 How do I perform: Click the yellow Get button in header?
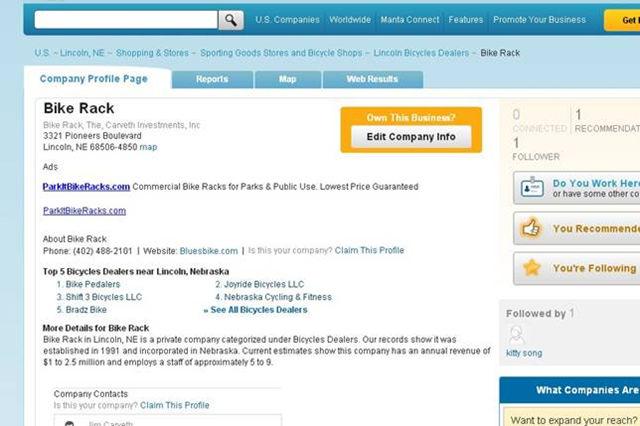(x=622, y=20)
